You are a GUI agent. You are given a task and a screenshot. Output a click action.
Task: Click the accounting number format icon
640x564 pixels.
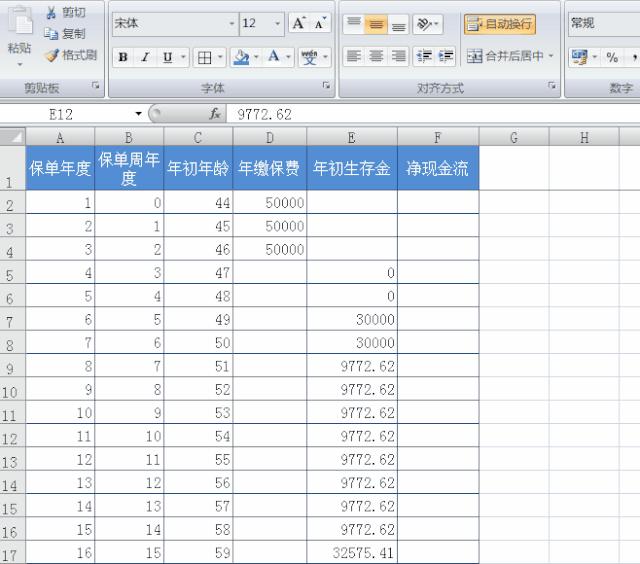(580, 57)
